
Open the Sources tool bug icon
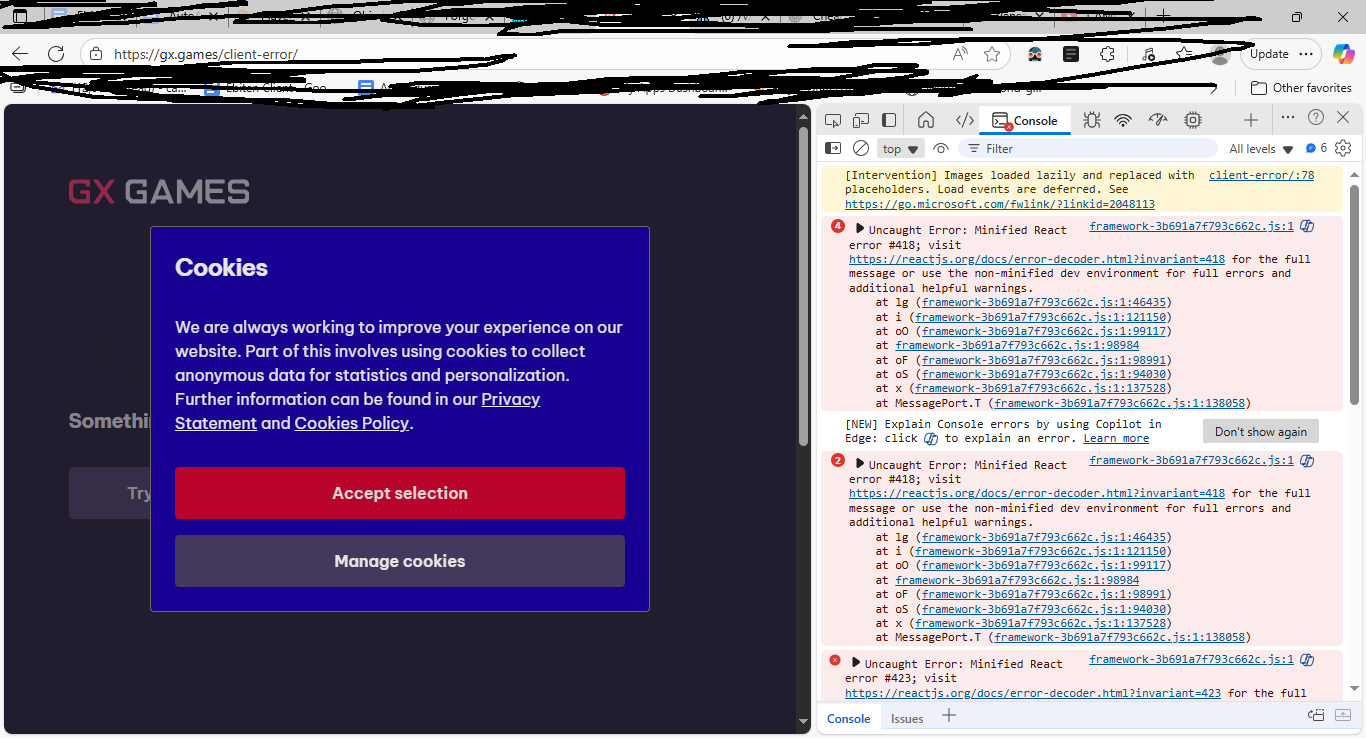pyautogui.click(x=1091, y=121)
